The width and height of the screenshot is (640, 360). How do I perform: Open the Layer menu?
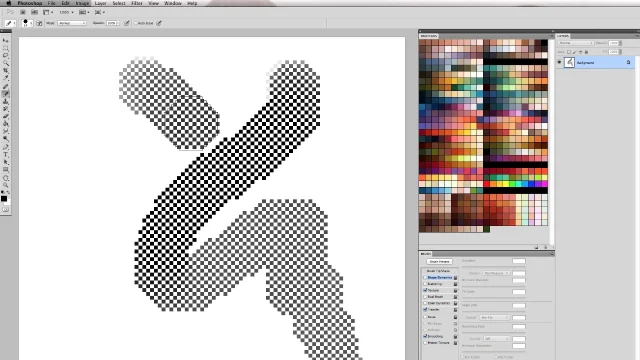click(x=100, y=3)
